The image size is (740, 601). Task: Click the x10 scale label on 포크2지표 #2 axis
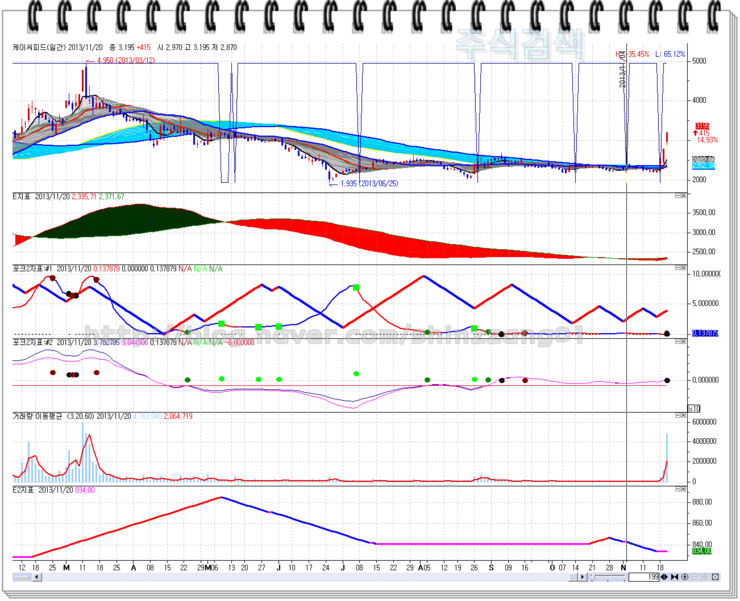pyautogui.click(x=694, y=408)
